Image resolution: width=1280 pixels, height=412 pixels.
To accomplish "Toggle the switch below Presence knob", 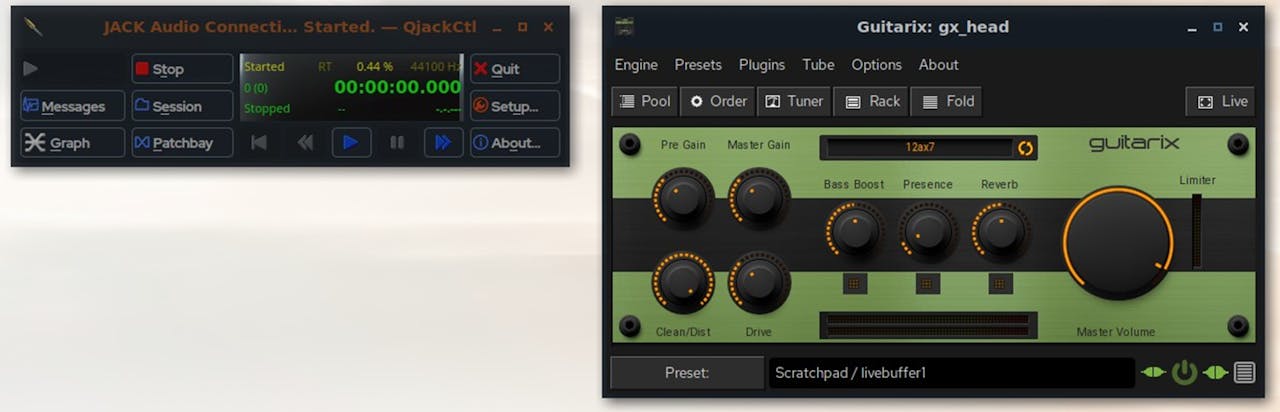I will click(927, 284).
